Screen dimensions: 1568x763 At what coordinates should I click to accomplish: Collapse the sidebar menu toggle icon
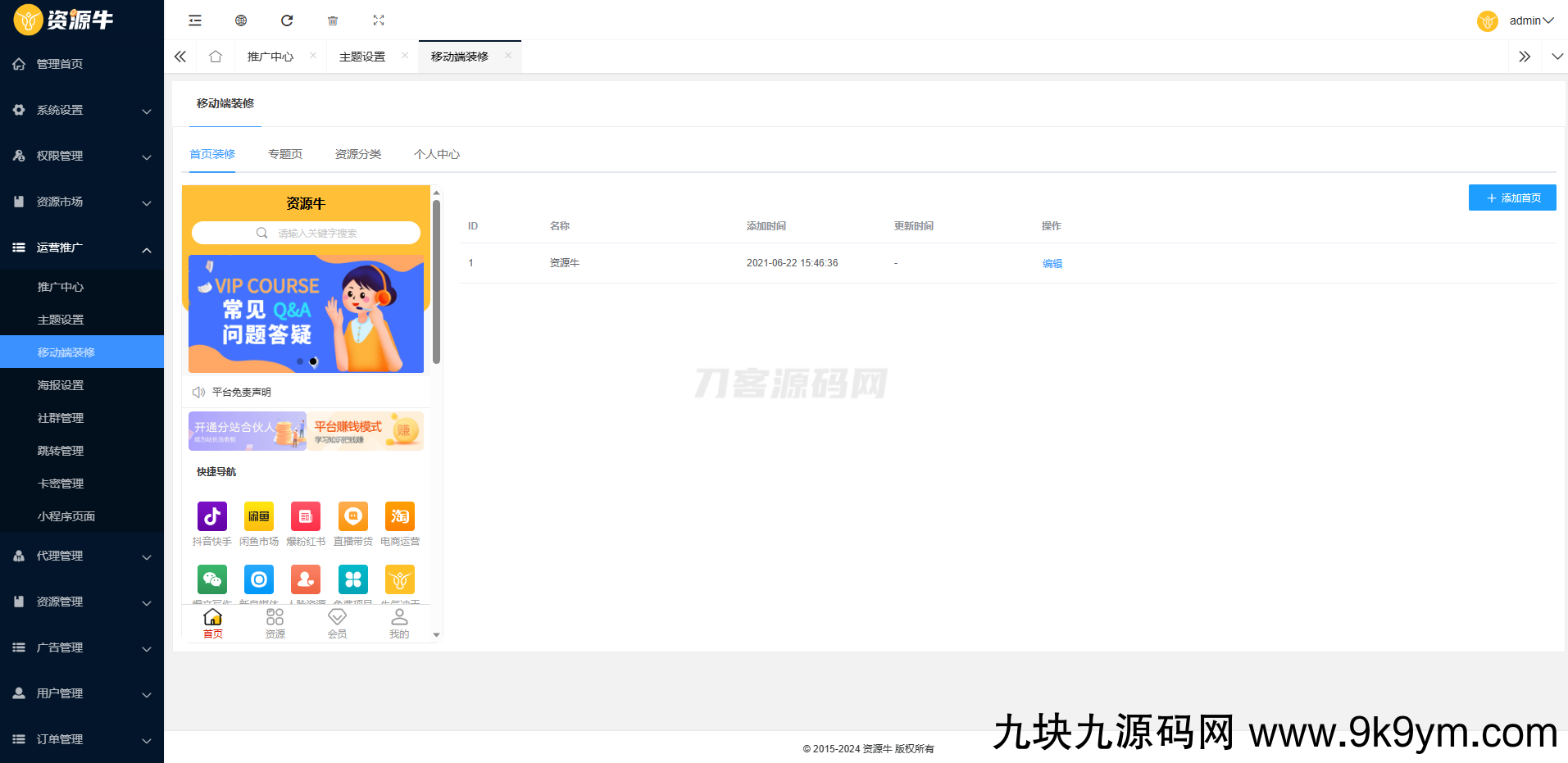tap(195, 20)
